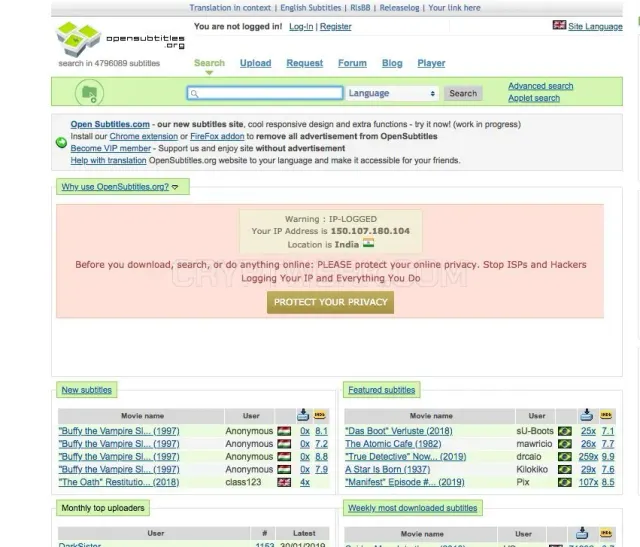Click 259x download count for True Detective
Viewport: 640px width, 547px height.
(x=588, y=456)
